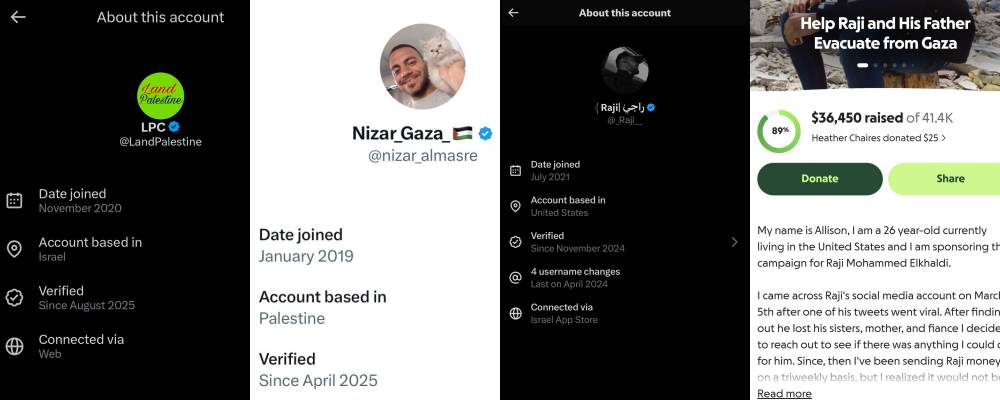Click the location pin next to Israel
The height and width of the screenshot is (400, 1000).
14,249
